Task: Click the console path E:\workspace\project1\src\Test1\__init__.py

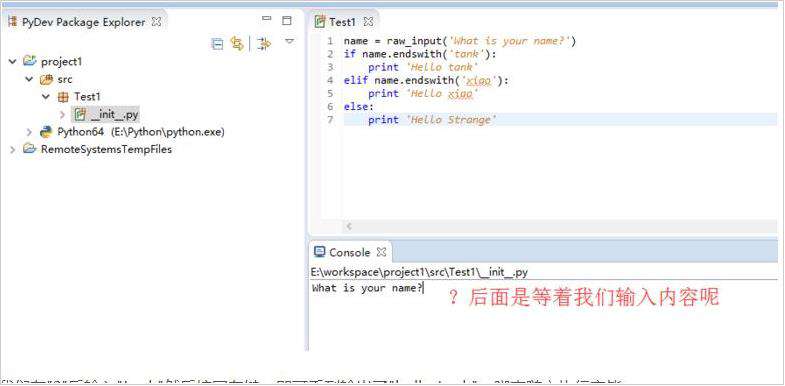Action: (419, 272)
